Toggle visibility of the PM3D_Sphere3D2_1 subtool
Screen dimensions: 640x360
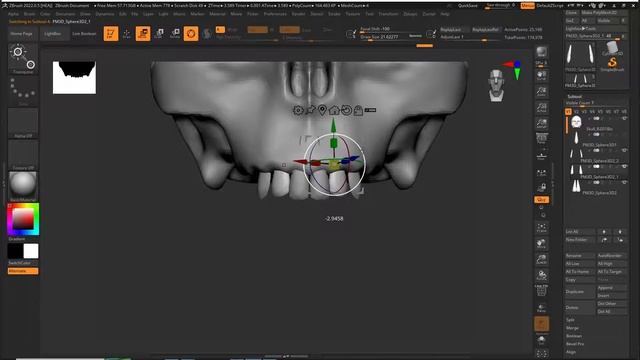tap(624, 166)
